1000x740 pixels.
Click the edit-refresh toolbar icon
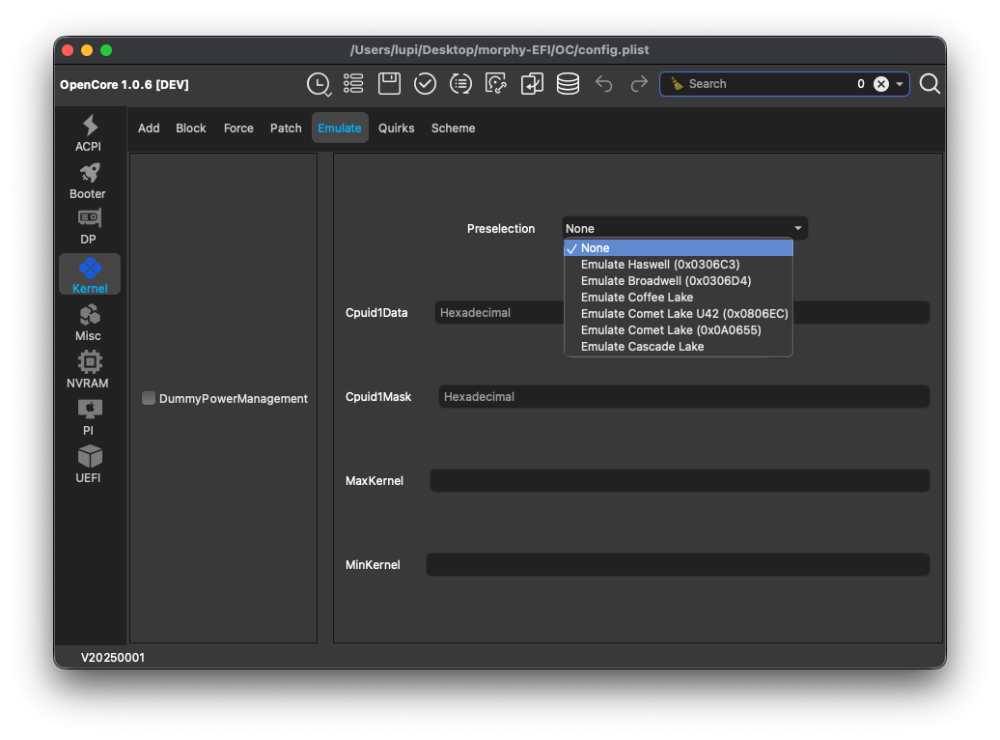tap(496, 84)
